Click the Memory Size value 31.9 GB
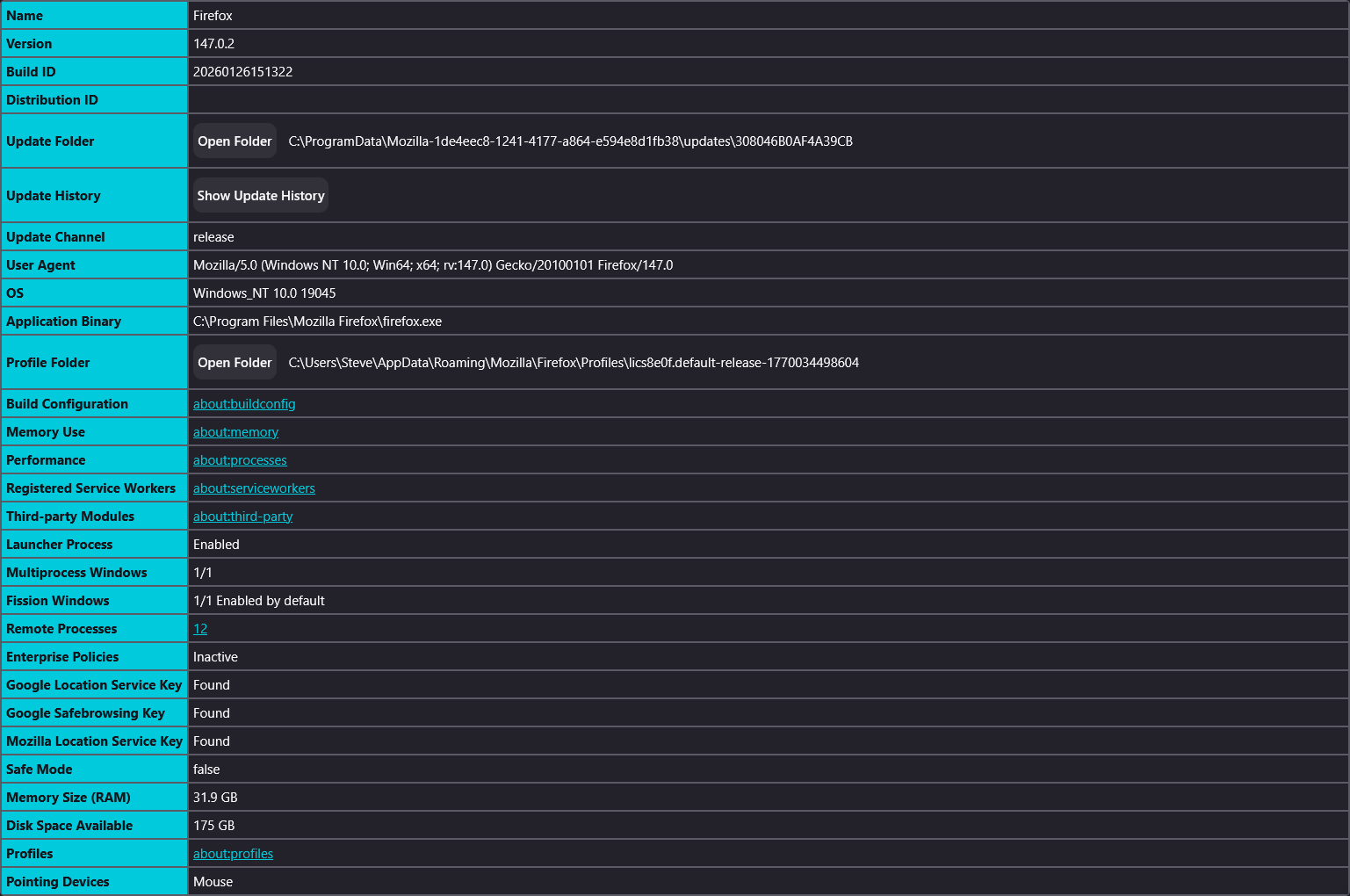Viewport: 1350px width, 896px height. click(x=215, y=798)
